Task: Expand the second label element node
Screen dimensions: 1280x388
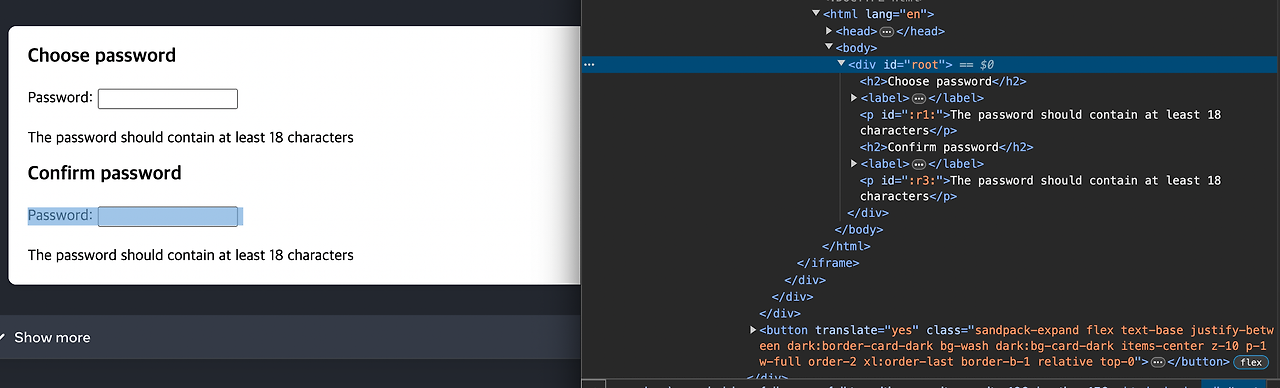Action: [854, 164]
